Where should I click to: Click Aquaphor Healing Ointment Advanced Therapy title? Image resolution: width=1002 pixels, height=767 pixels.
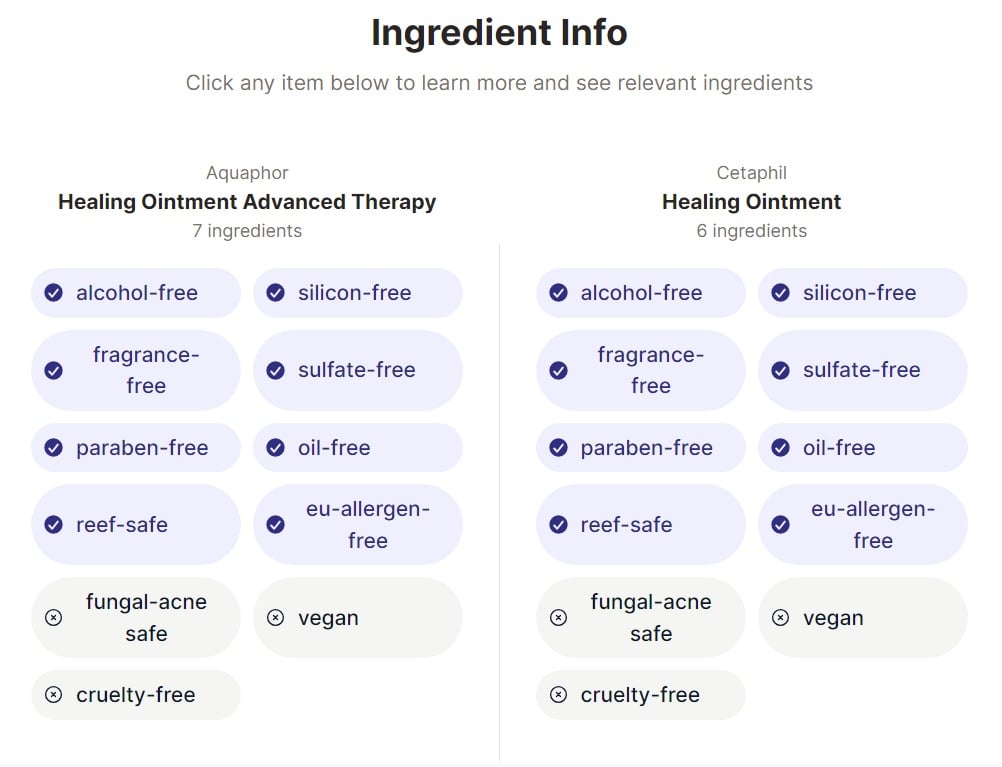tap(247, 202)
